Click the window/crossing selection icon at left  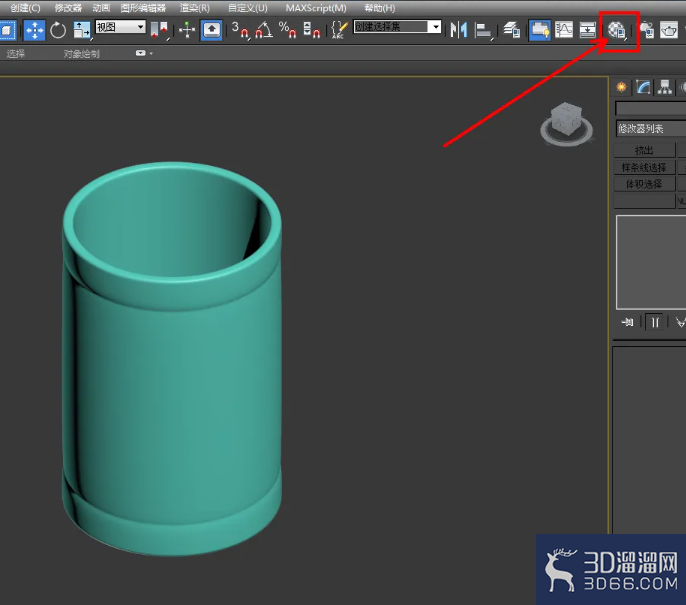pyautogui.click(x=7, y=30)
